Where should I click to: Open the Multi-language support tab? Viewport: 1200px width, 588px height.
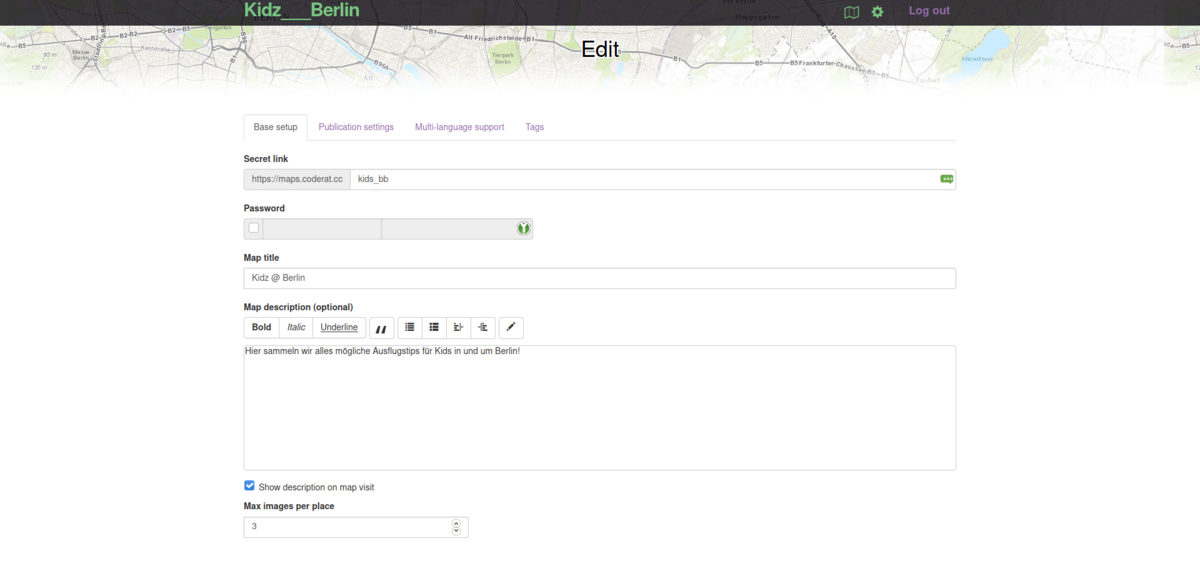(x=459, y=127)
